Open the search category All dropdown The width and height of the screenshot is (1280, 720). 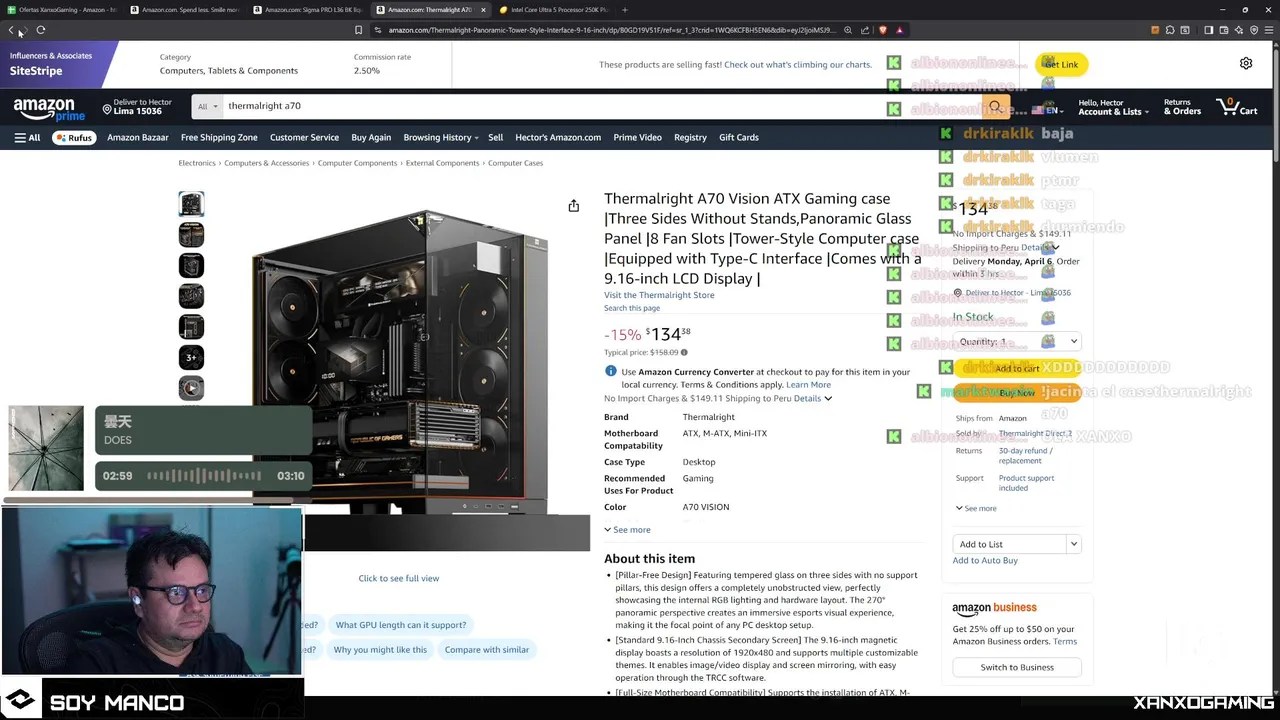pyautogui.click(x=207, y=106)
